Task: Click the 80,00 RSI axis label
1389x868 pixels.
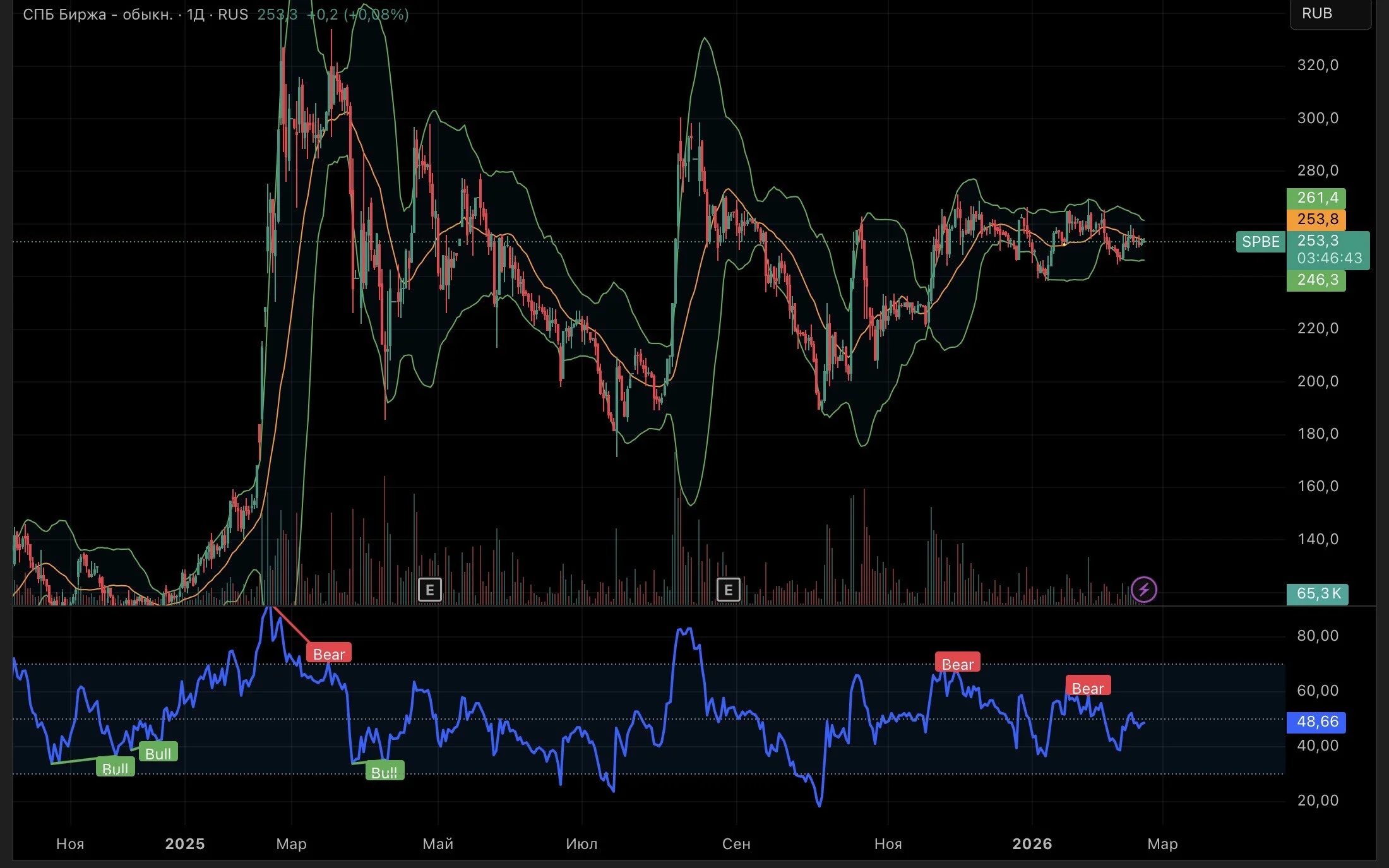Action: click(x=1318, y=636)
